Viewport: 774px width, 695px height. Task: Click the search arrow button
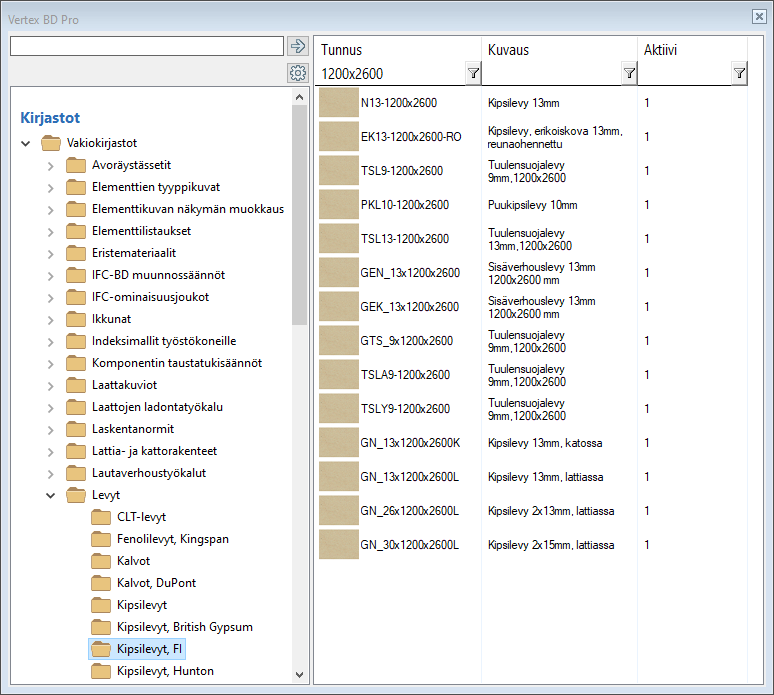297,46
